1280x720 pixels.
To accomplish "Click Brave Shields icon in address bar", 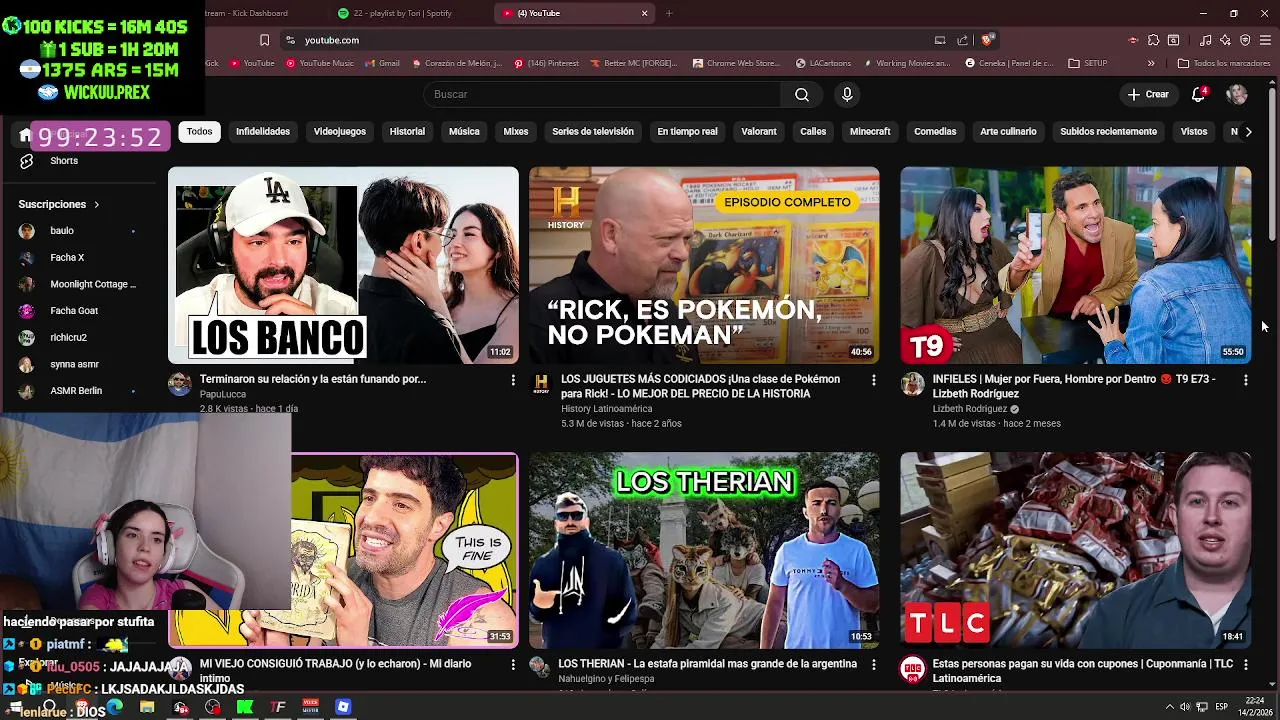I will click(x=987, y=40).
